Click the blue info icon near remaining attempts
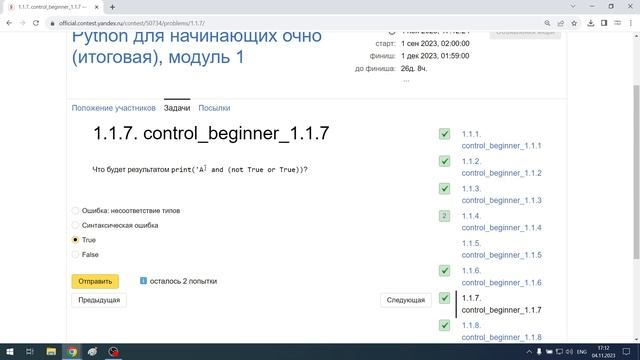This screenshot has width=640, height=360. [143, 281]
